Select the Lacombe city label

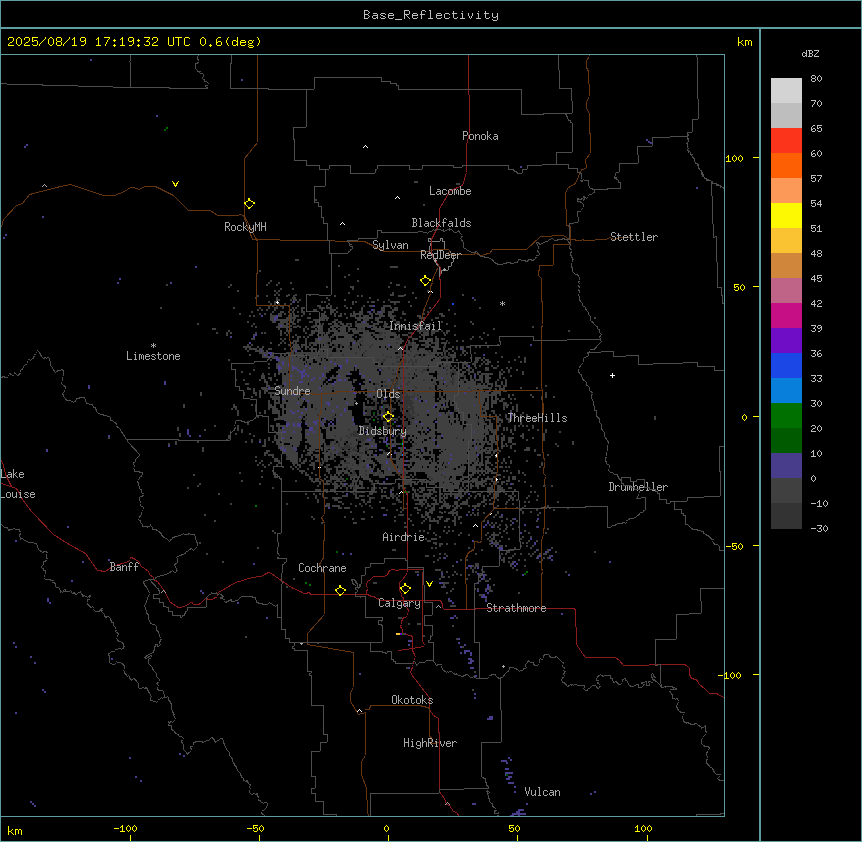(450, 191)
